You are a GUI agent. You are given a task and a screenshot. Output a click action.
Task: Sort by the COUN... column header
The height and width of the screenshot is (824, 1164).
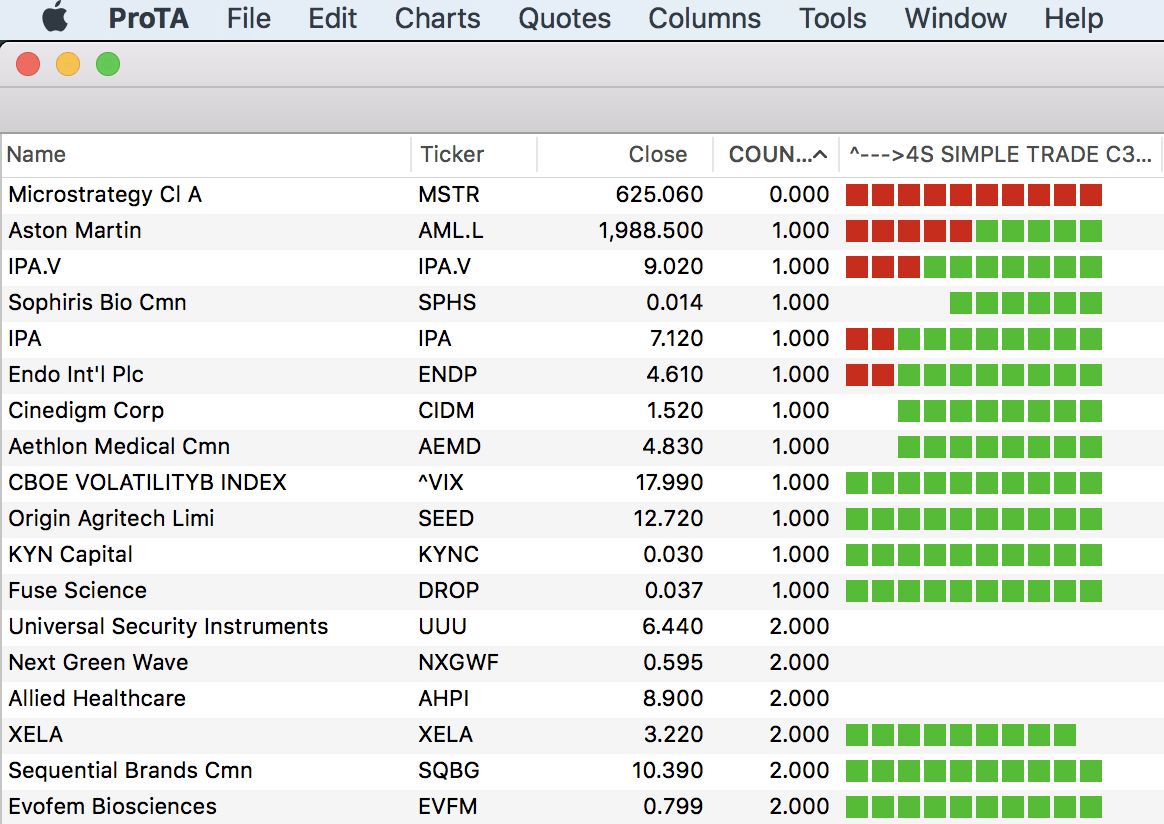click(776, 154)
